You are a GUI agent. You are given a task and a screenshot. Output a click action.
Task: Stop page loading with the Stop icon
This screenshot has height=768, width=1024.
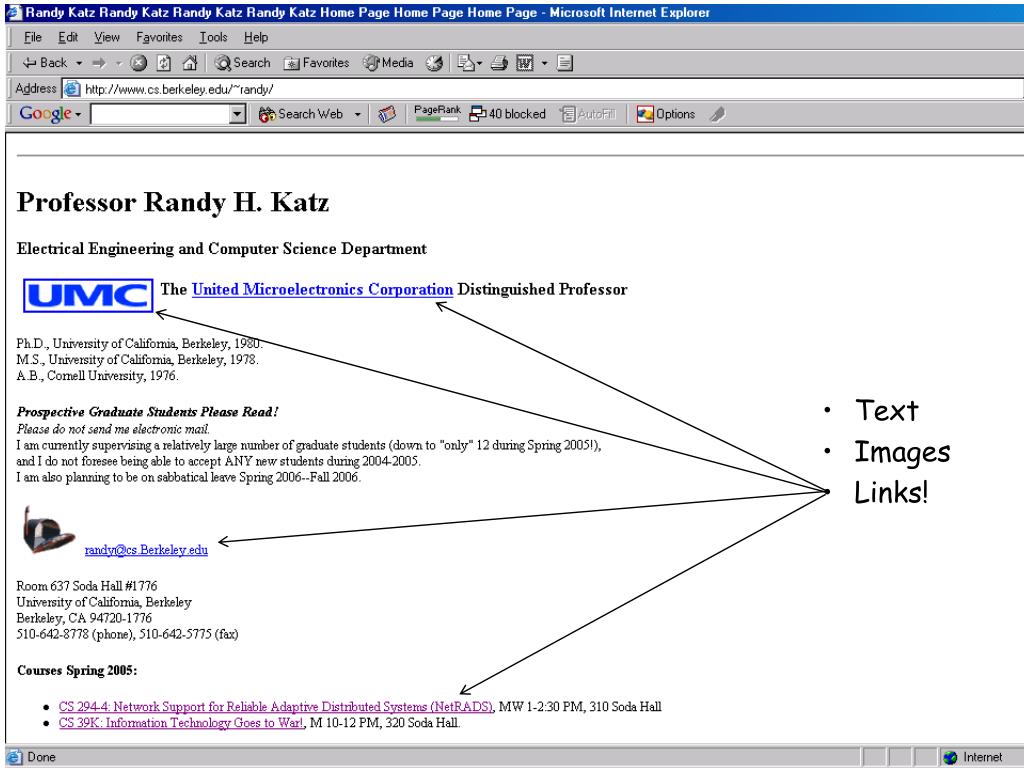[138, 63]
